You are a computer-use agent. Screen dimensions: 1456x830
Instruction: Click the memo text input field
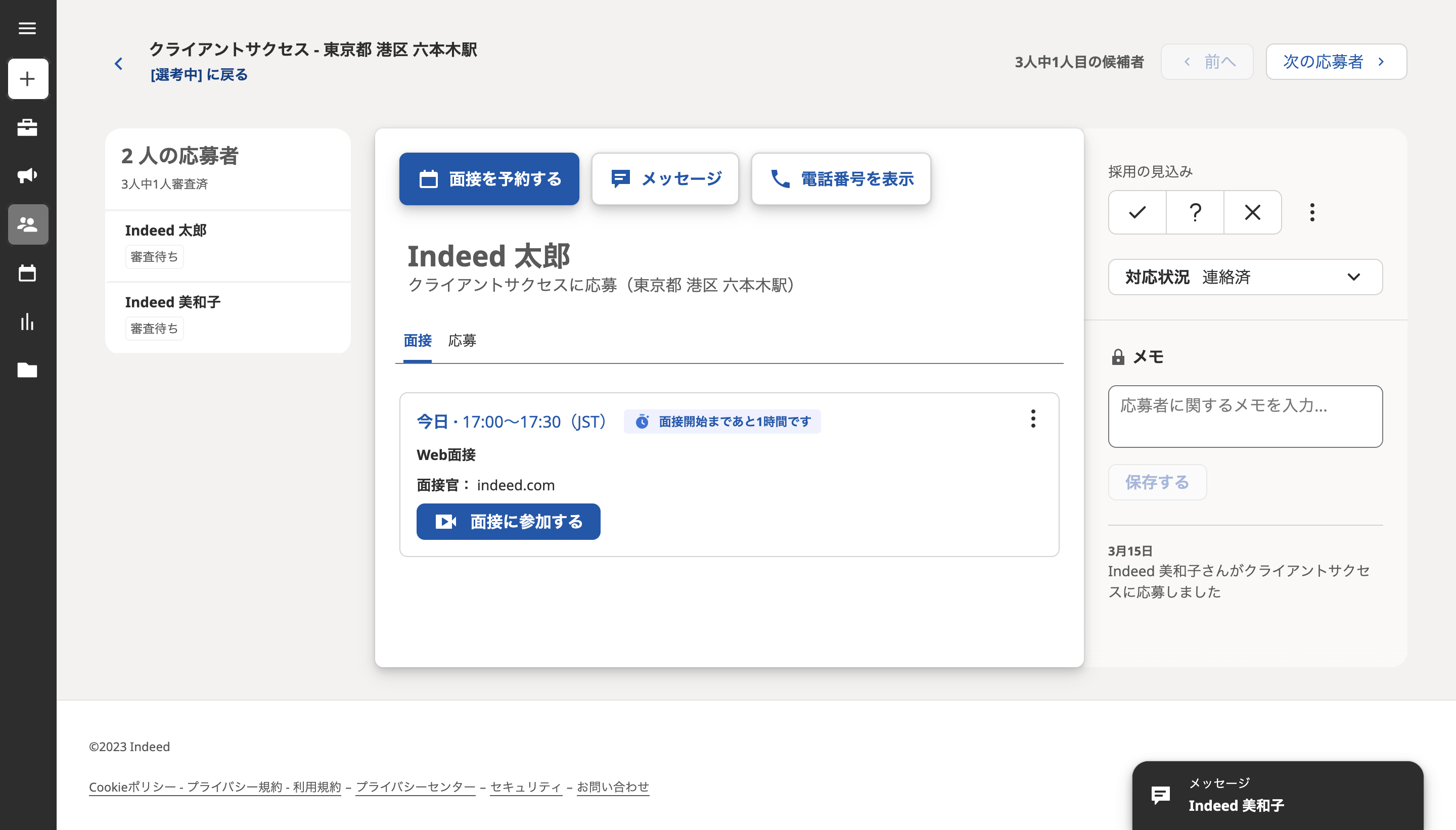tap(1245, 416)
